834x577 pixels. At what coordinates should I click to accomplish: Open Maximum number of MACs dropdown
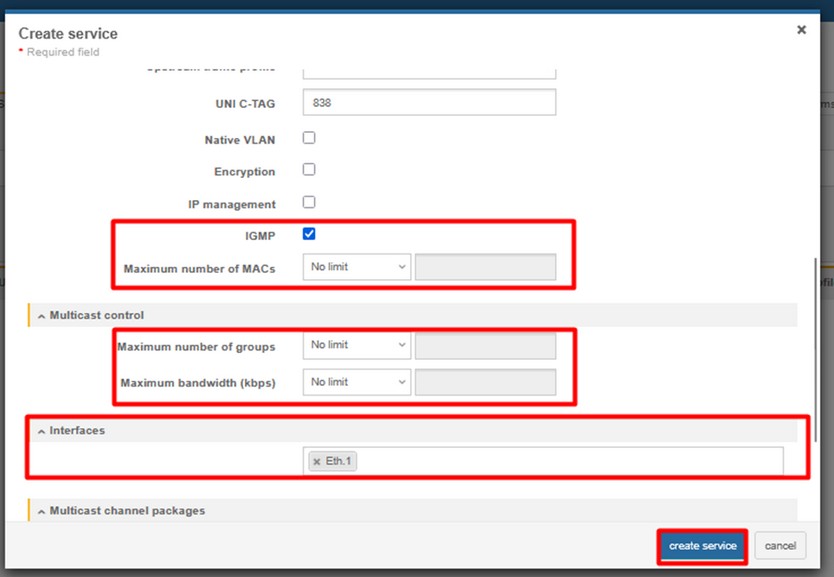pyautogui.click(x=357, y=267)
